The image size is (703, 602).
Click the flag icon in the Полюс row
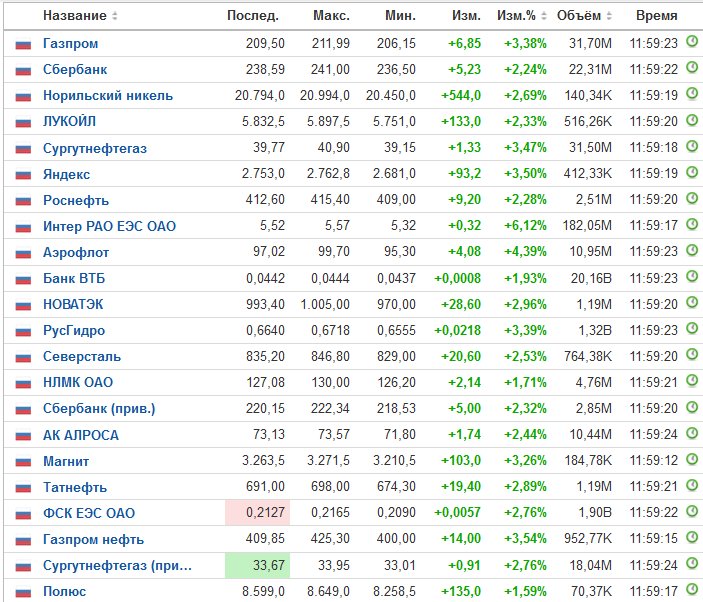tap(23, 592)
